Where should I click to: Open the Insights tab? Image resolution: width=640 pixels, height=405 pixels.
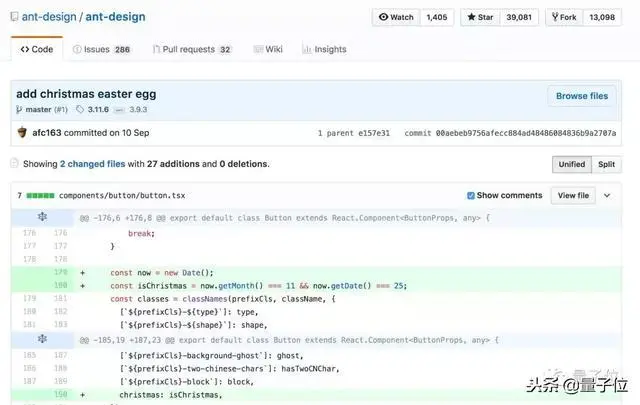coord(324,49)
